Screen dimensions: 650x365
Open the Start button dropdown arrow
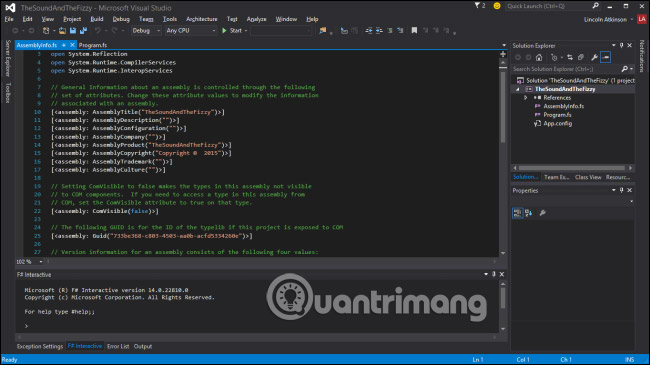246,31
